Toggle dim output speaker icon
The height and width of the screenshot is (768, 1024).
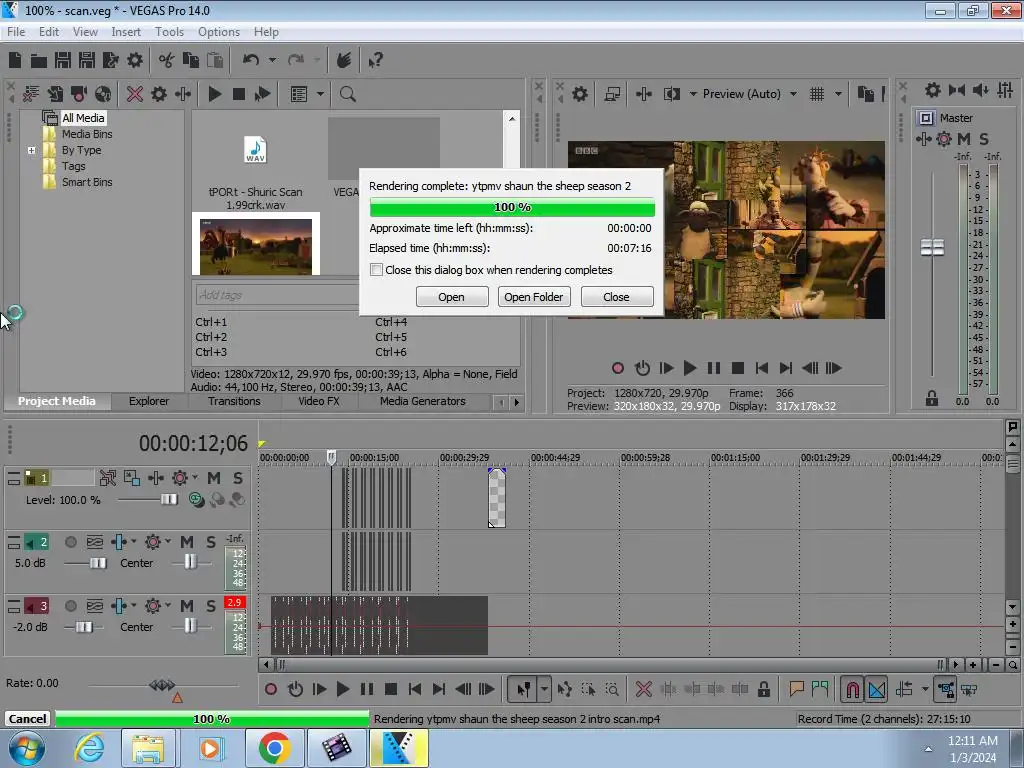click(980, 90)
